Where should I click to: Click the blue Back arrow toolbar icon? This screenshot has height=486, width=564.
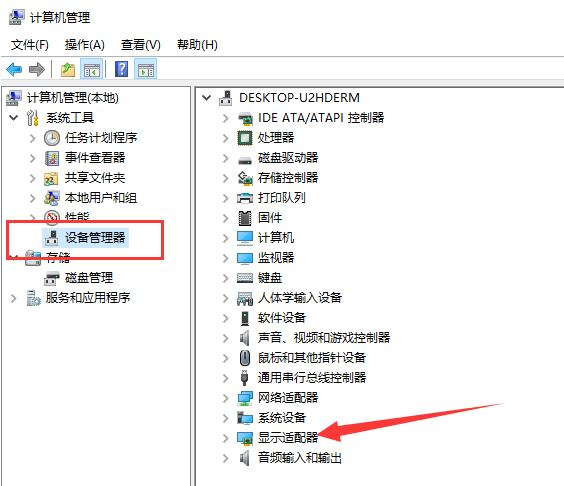(14, 69)
